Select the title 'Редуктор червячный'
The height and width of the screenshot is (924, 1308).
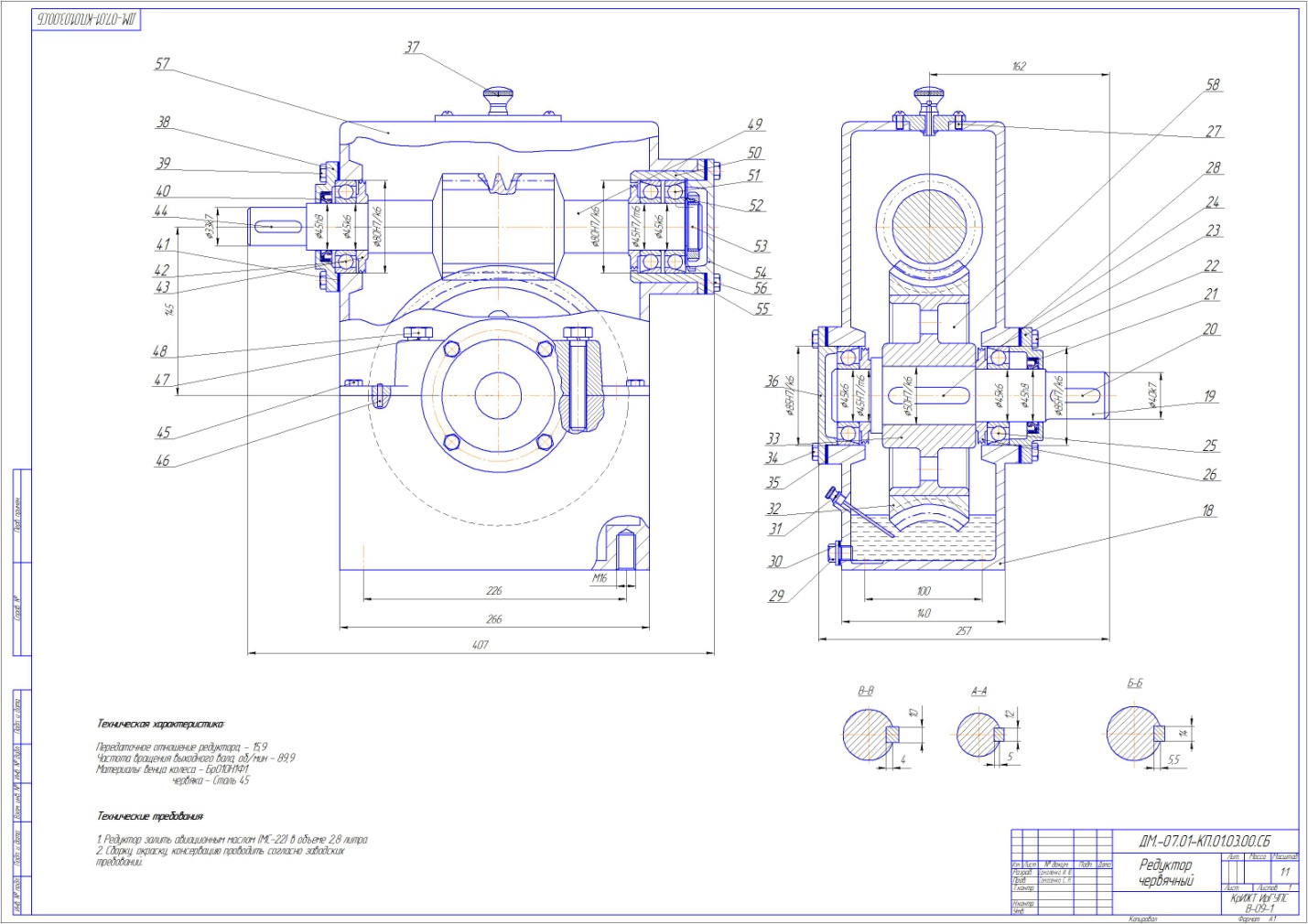1166,873
